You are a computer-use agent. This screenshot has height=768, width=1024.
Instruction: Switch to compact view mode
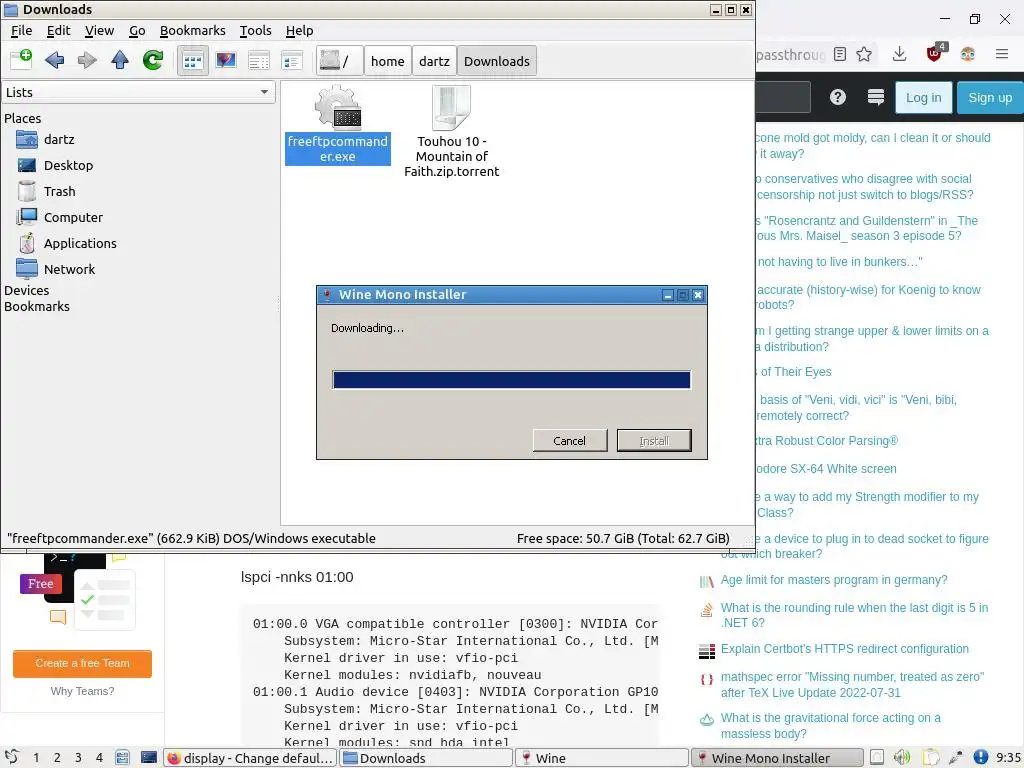[x=291, y=61]
